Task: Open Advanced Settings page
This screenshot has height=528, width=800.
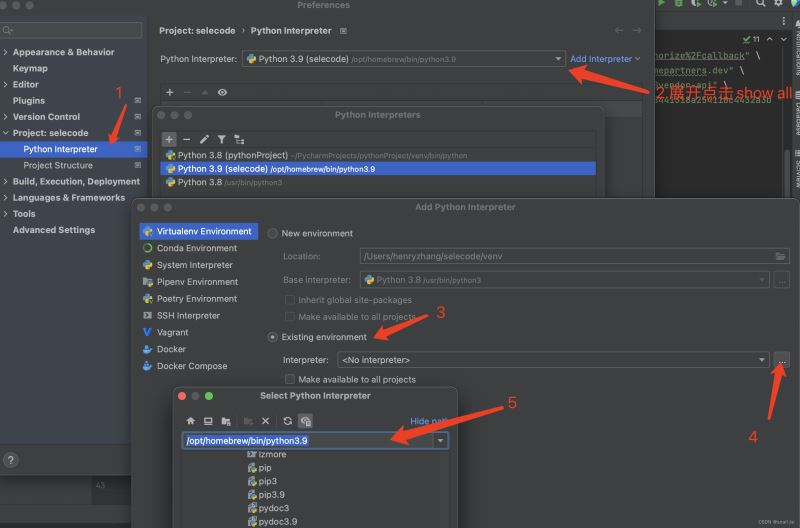Action: (x=54, y=230)
